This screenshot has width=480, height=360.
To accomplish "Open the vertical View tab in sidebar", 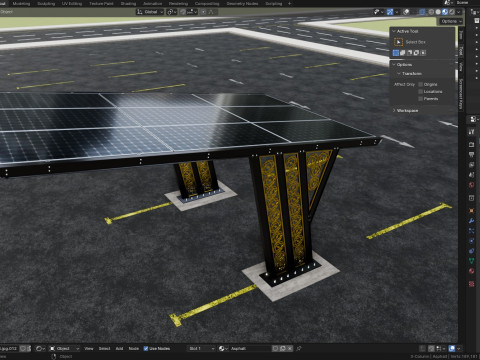I will click(x=461, y=66).
